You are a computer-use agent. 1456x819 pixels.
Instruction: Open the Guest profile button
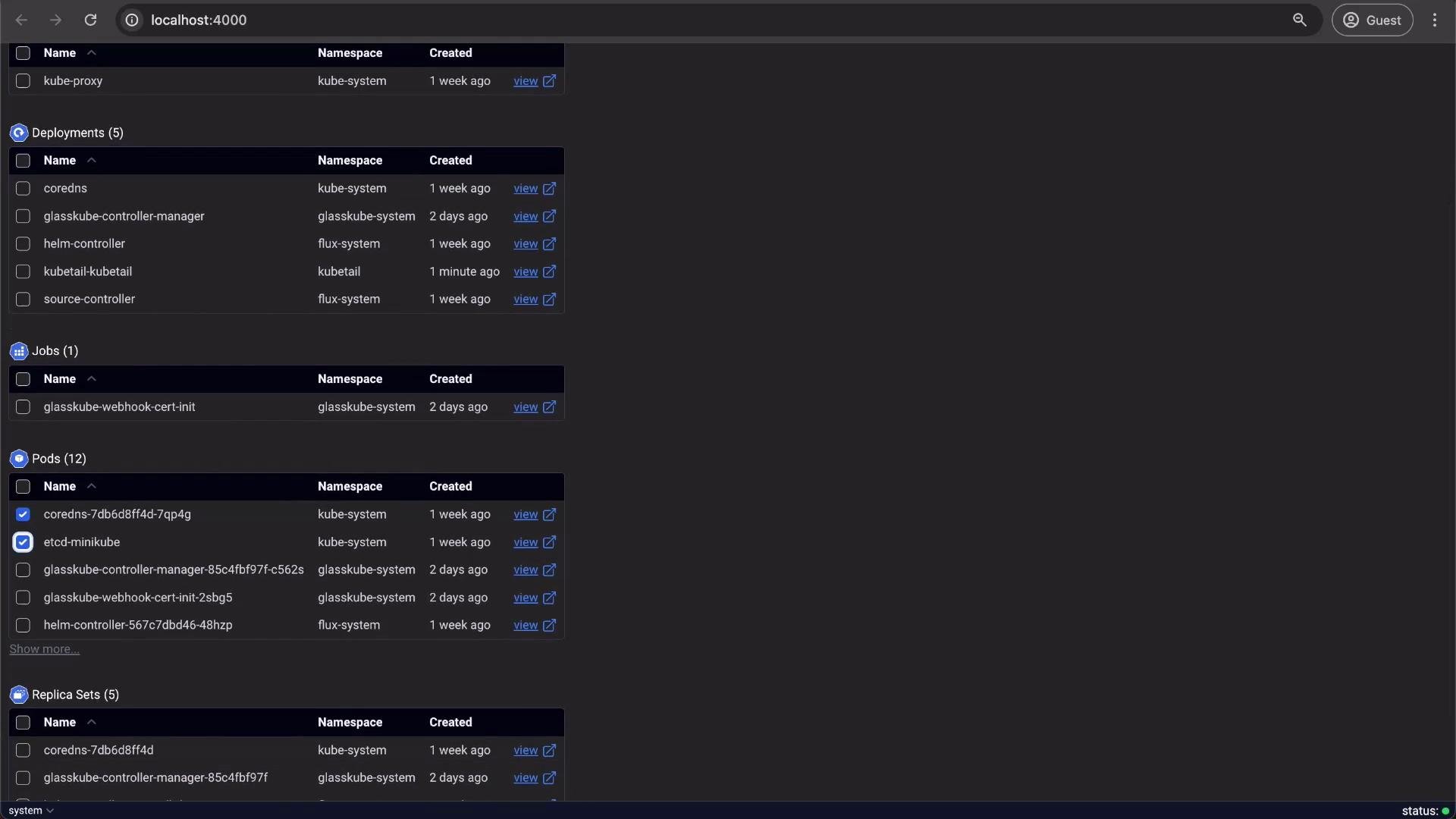click(x=1372, y=20)
